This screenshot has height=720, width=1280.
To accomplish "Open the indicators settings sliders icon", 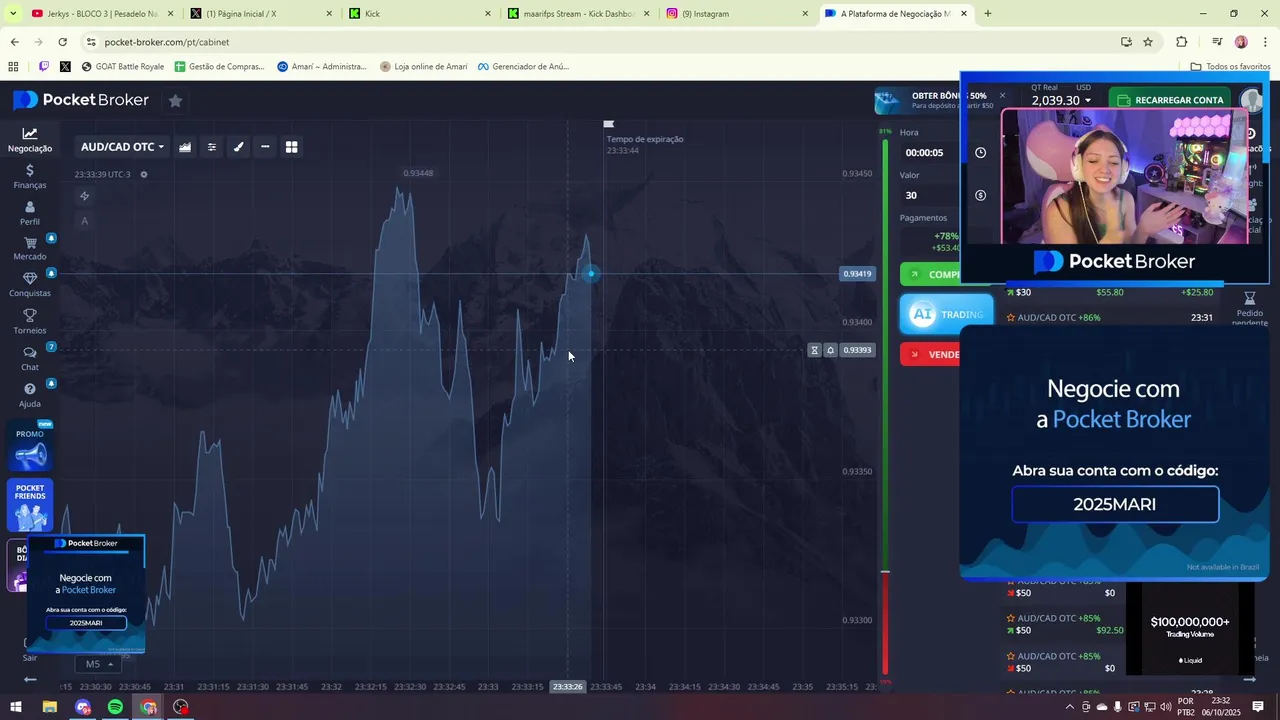I will click(212, 147).
